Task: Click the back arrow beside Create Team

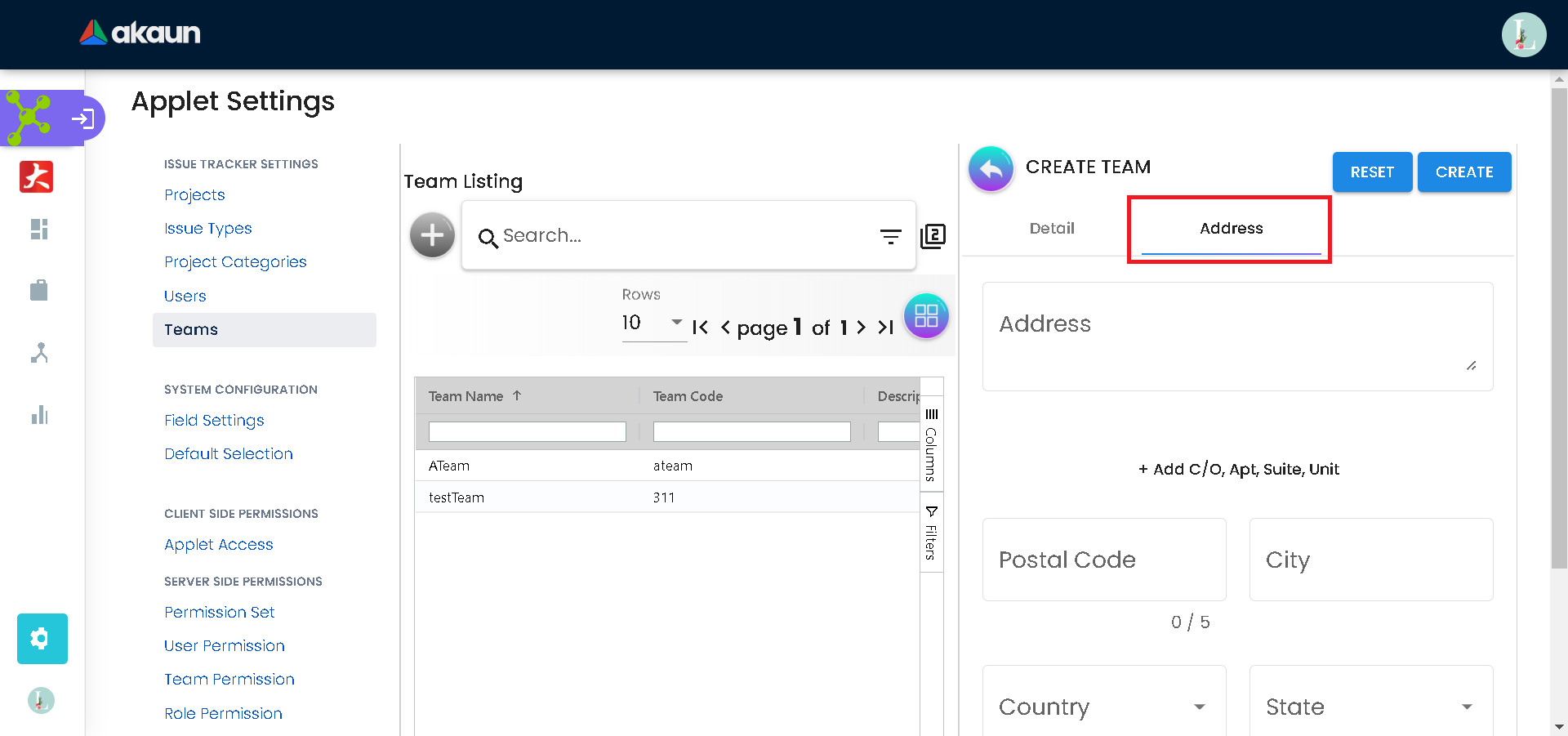Action: click(x=991, y=169)
